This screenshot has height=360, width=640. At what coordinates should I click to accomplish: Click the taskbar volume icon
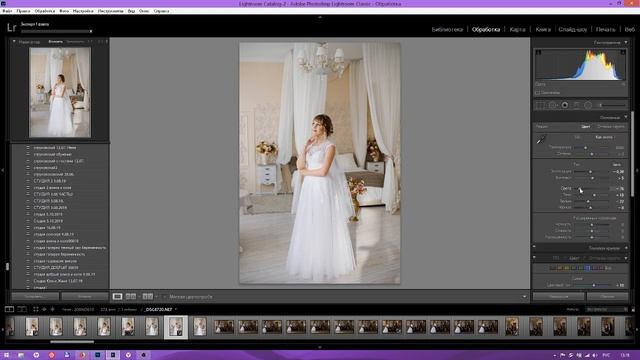(595, 356)
